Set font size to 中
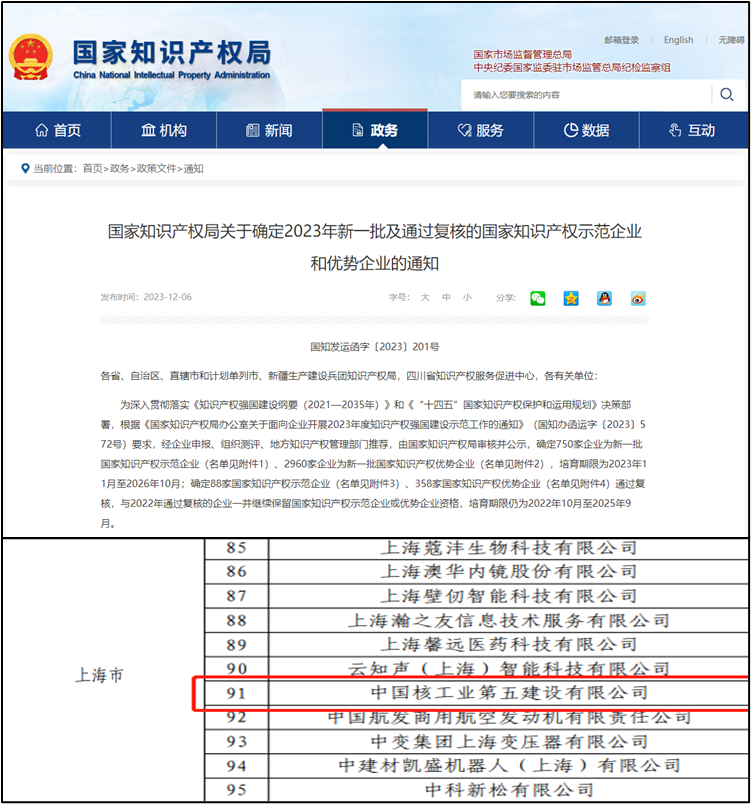 click(x=446, y=297)
